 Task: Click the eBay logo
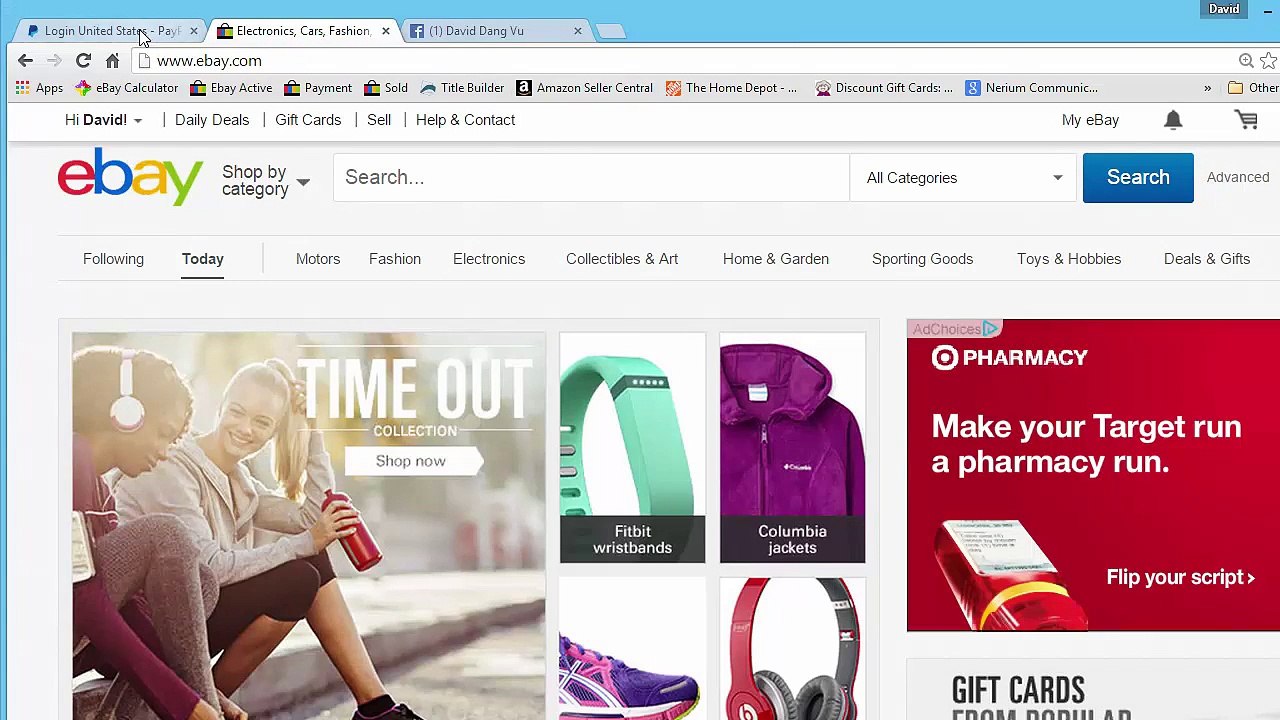pos(130,177)
